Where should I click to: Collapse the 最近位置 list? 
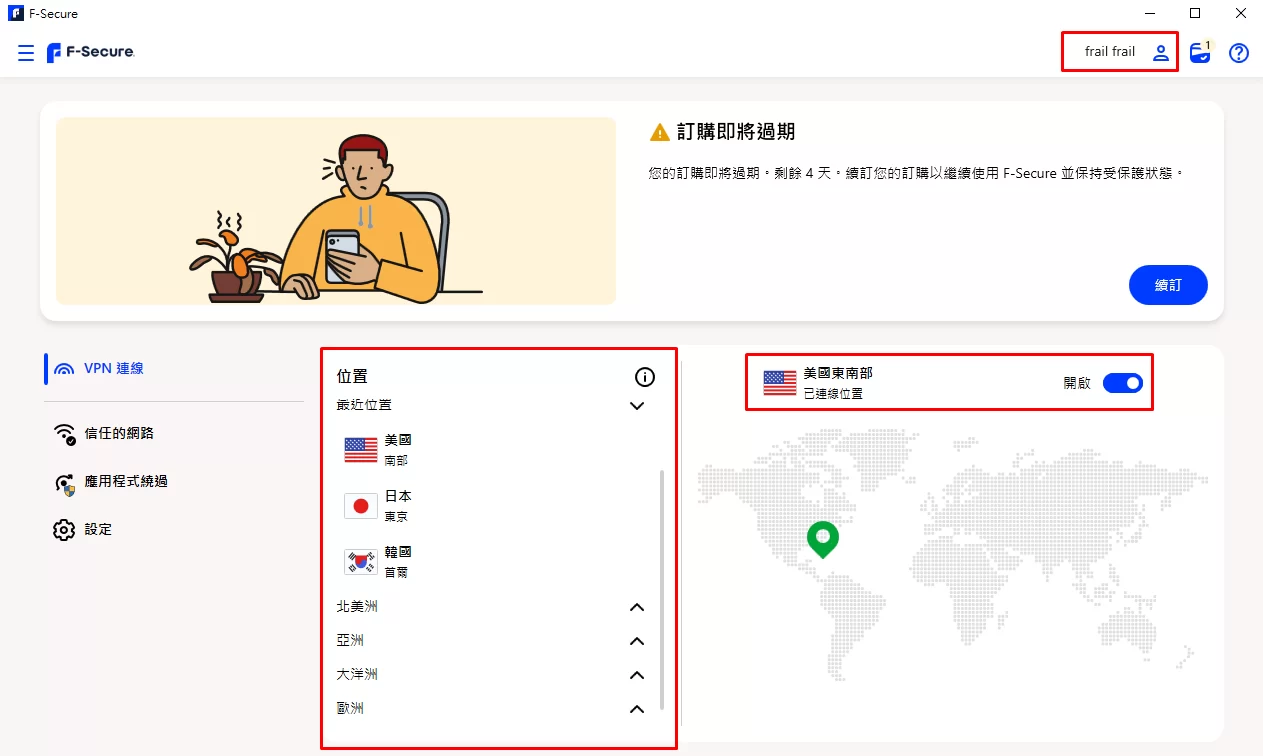pos(637,406)
